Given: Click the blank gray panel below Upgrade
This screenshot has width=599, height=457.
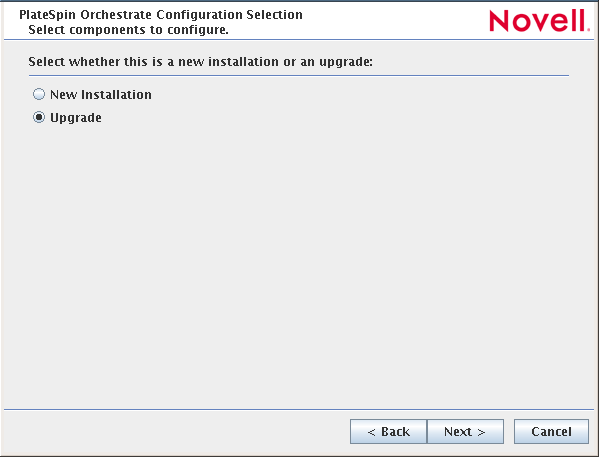Looking at the screenshot, I should (x=299, y=264).
